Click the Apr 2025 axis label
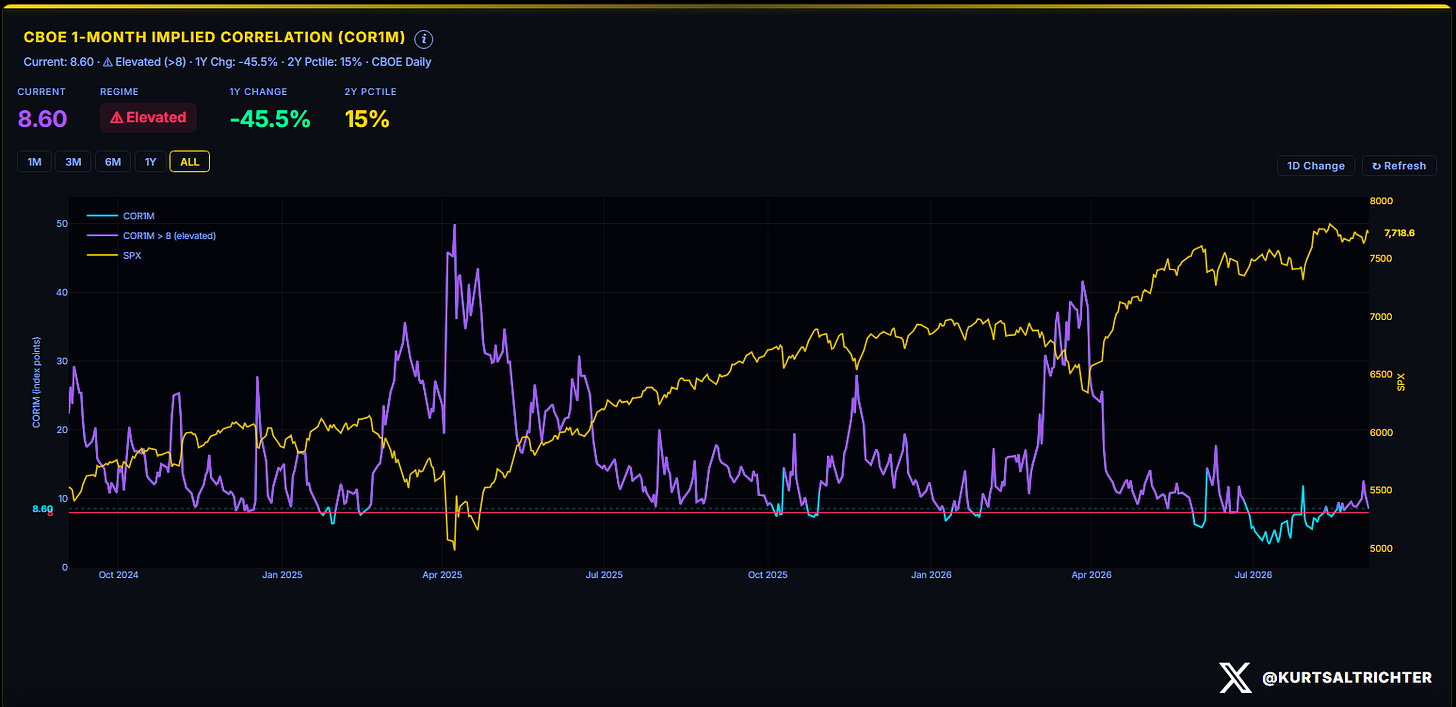1456x707 pixels. (442, 575)
